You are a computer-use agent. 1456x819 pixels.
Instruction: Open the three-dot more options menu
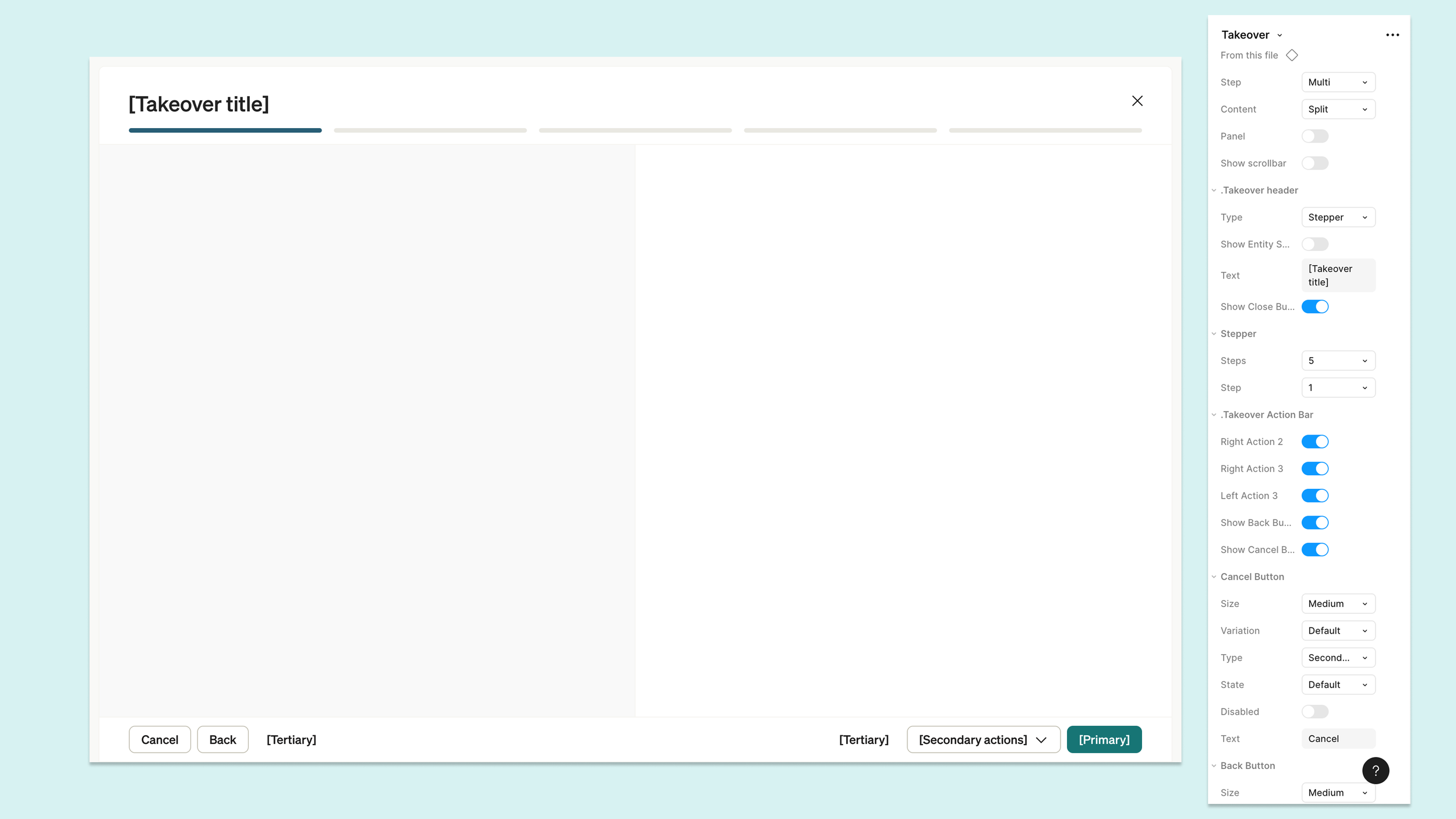point(1392,35)
